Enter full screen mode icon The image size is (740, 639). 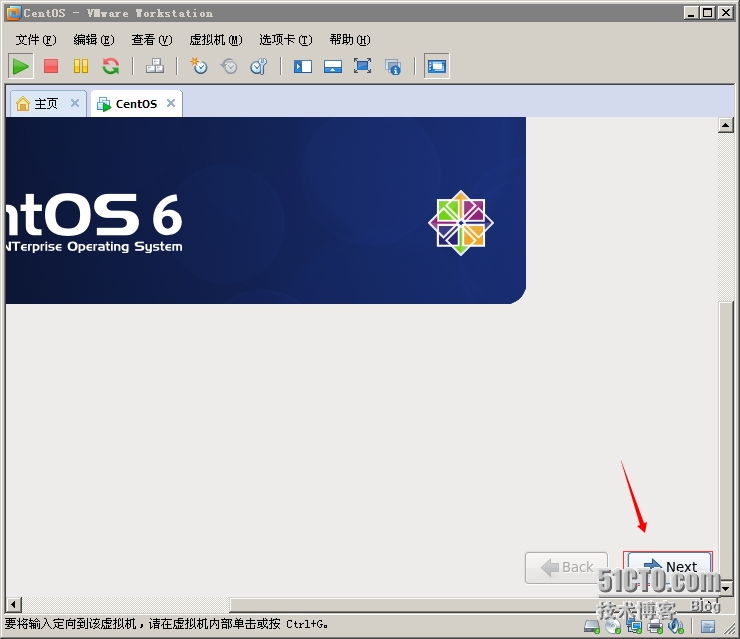coord(362,66)
